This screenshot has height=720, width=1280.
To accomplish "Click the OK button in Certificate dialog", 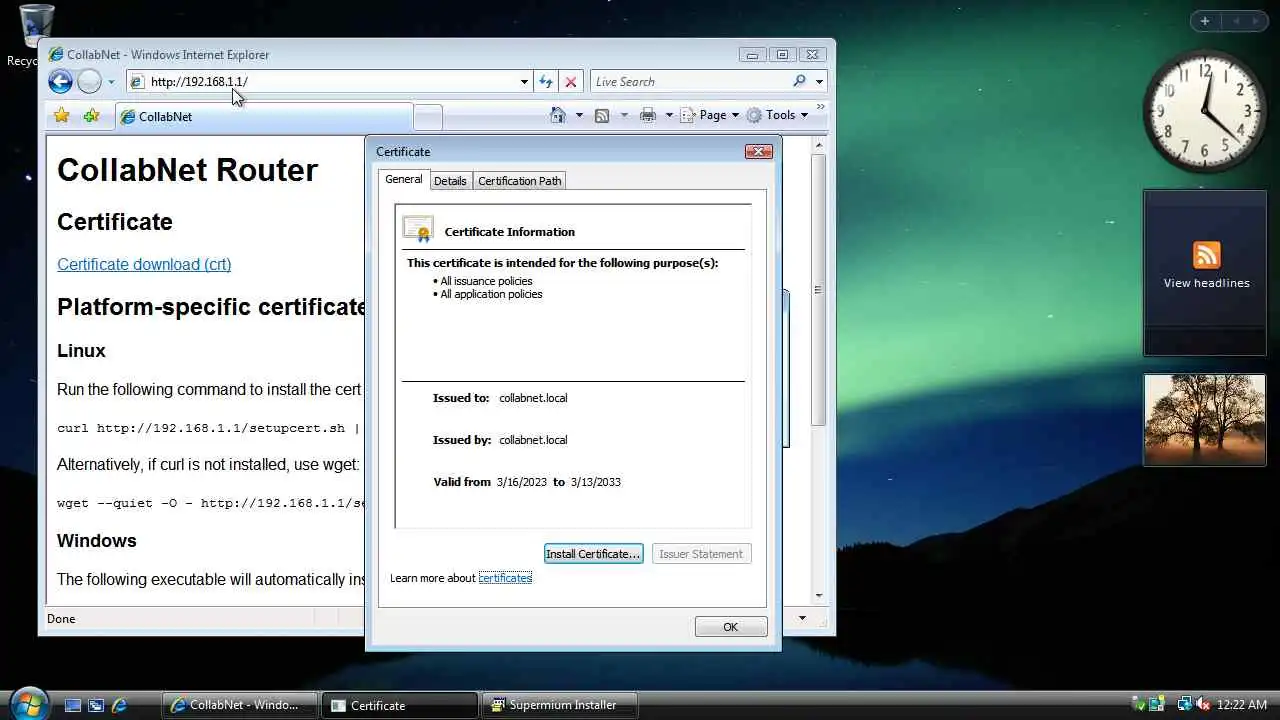I will click(731, 627).
